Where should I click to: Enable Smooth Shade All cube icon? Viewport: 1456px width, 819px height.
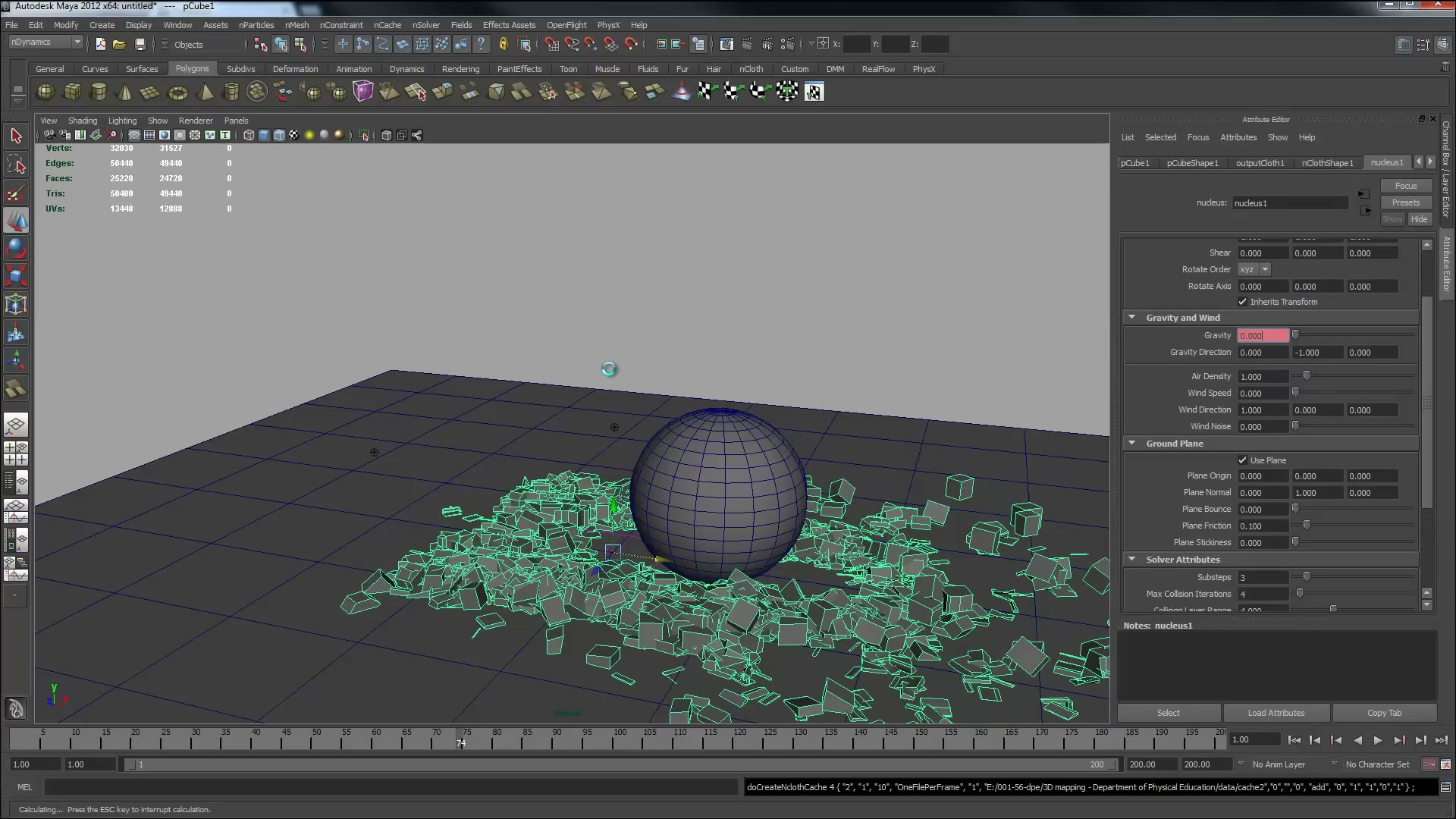264,135
